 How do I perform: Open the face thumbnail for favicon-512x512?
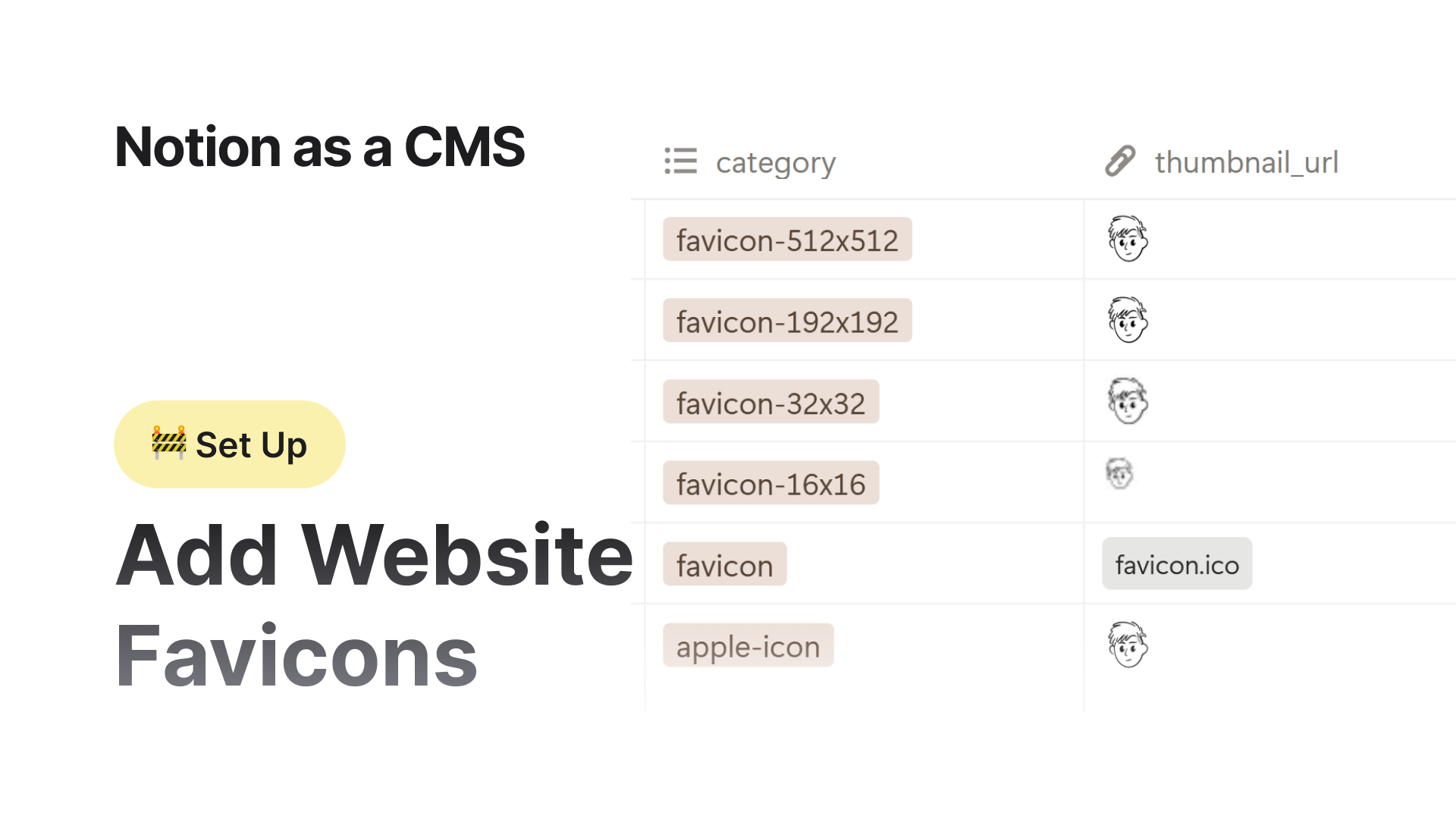[x=1128, y=240]
